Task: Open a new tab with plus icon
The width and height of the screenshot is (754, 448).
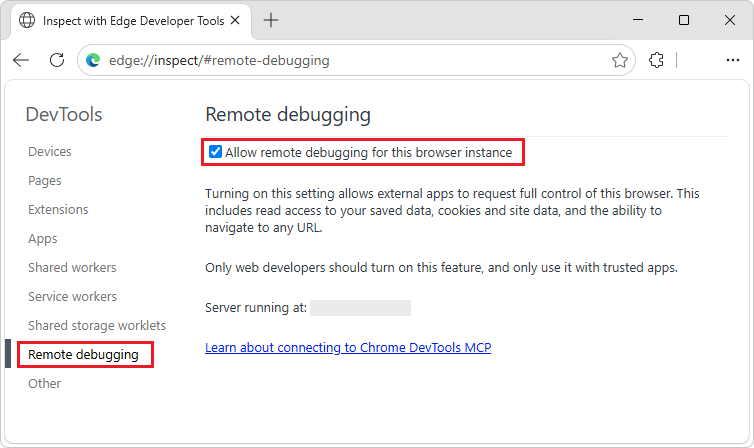Action: coord(271,20)
